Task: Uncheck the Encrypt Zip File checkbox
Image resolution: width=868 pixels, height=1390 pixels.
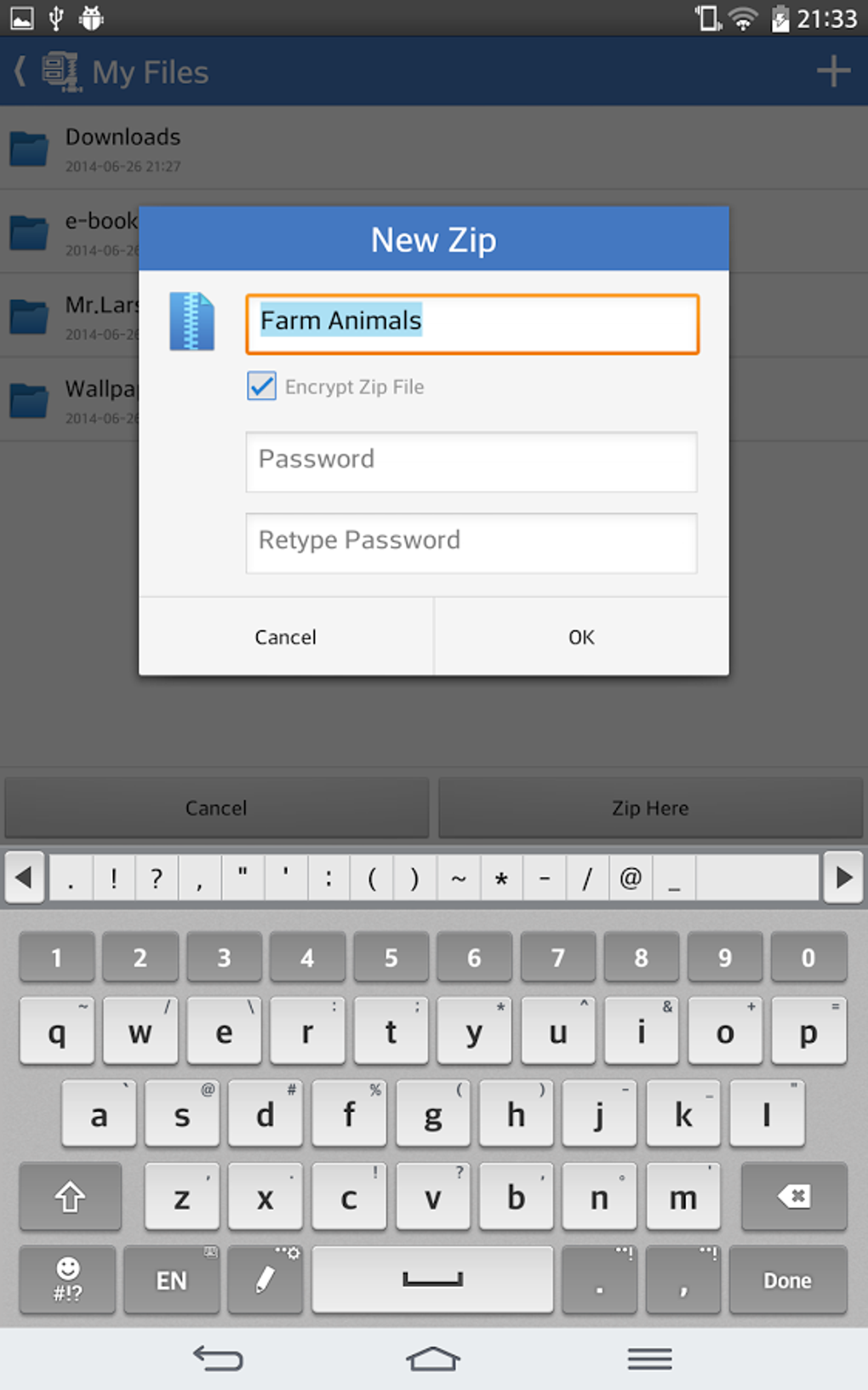Action: [262, 386]
